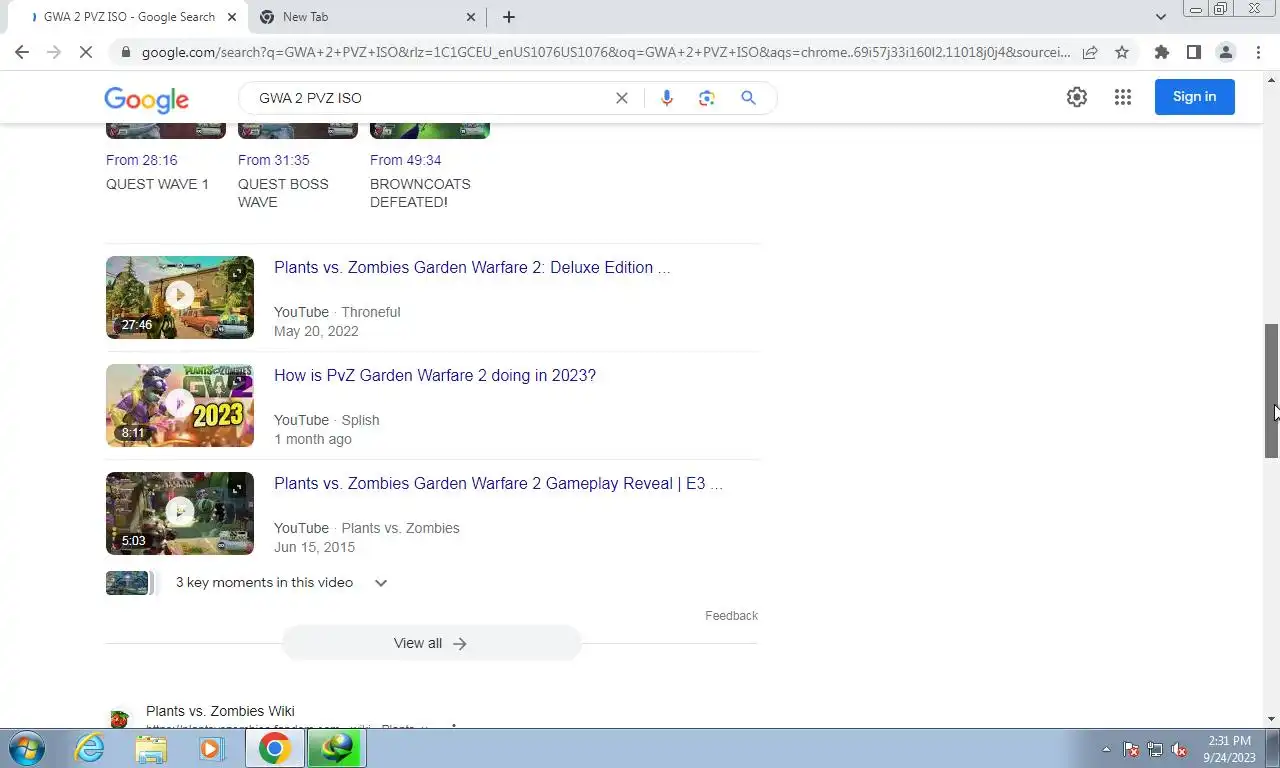1280x768 pixels.
Task: Open a new tab with plus
Action: pyautogui.click(x=508, y=17)
